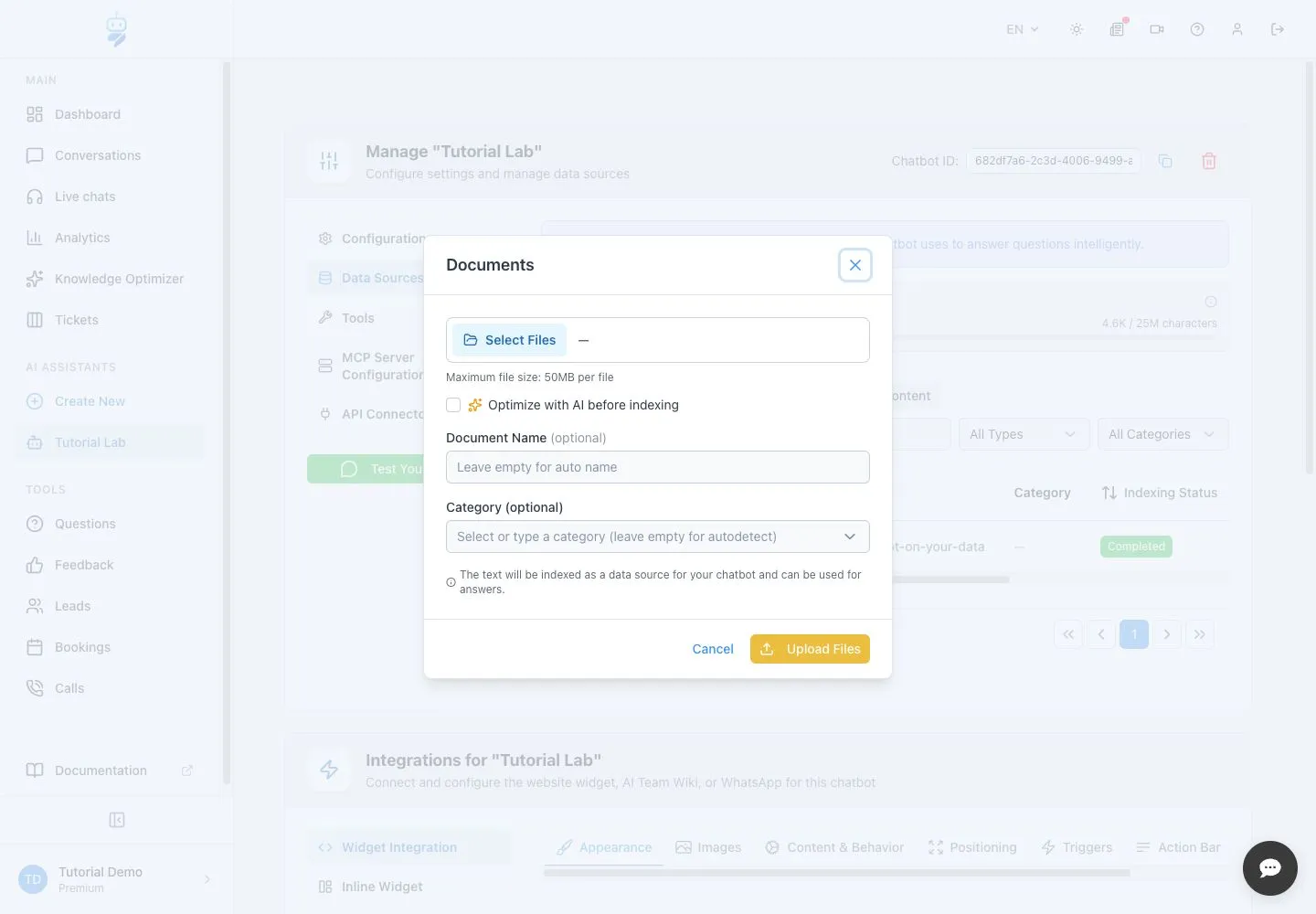This screenshot has width=1316, height=914.
Task: Click the logout icon in top bar
Action: pyautogui.click(x=1278, y=29)
